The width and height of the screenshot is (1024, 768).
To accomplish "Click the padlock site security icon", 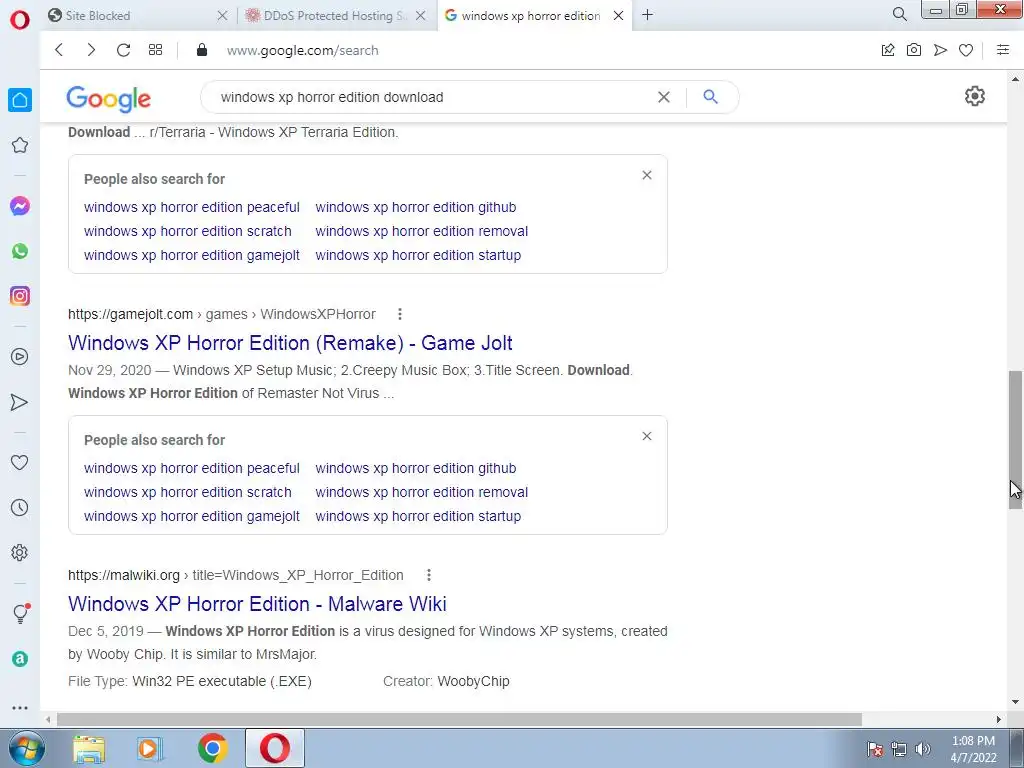I will 202,50.
